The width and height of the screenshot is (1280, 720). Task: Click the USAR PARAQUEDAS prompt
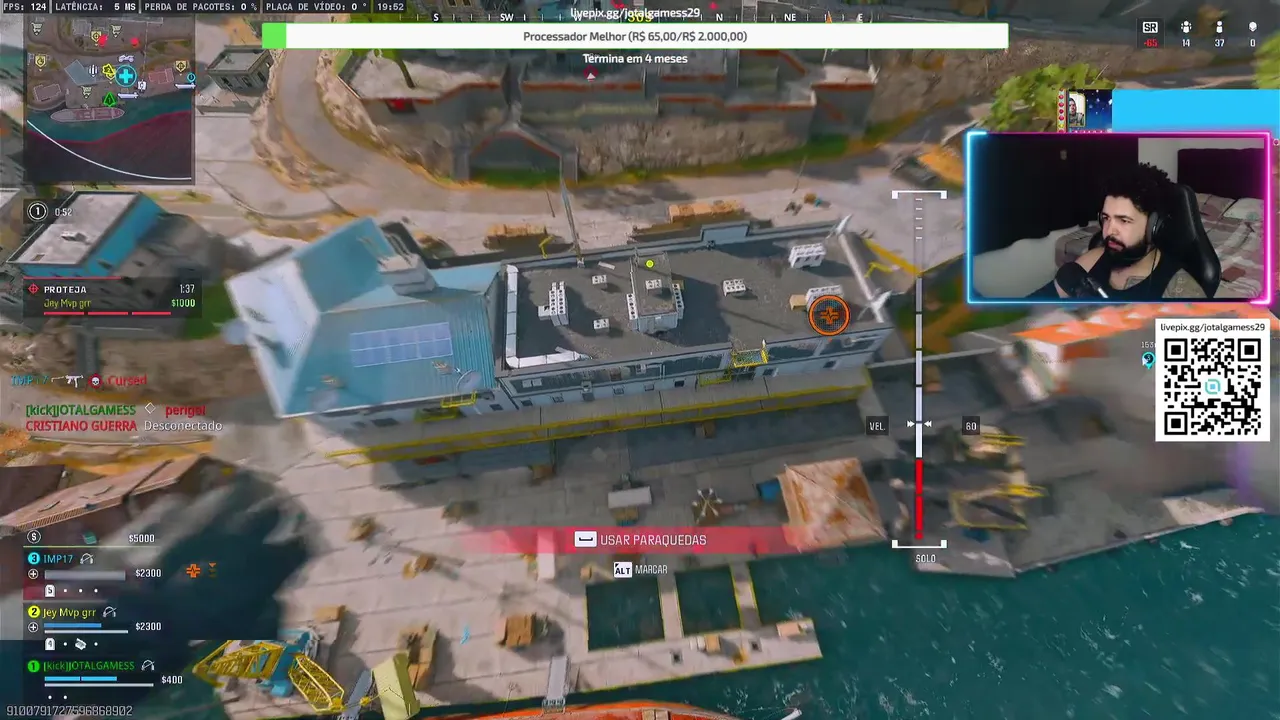coord(640,540)
